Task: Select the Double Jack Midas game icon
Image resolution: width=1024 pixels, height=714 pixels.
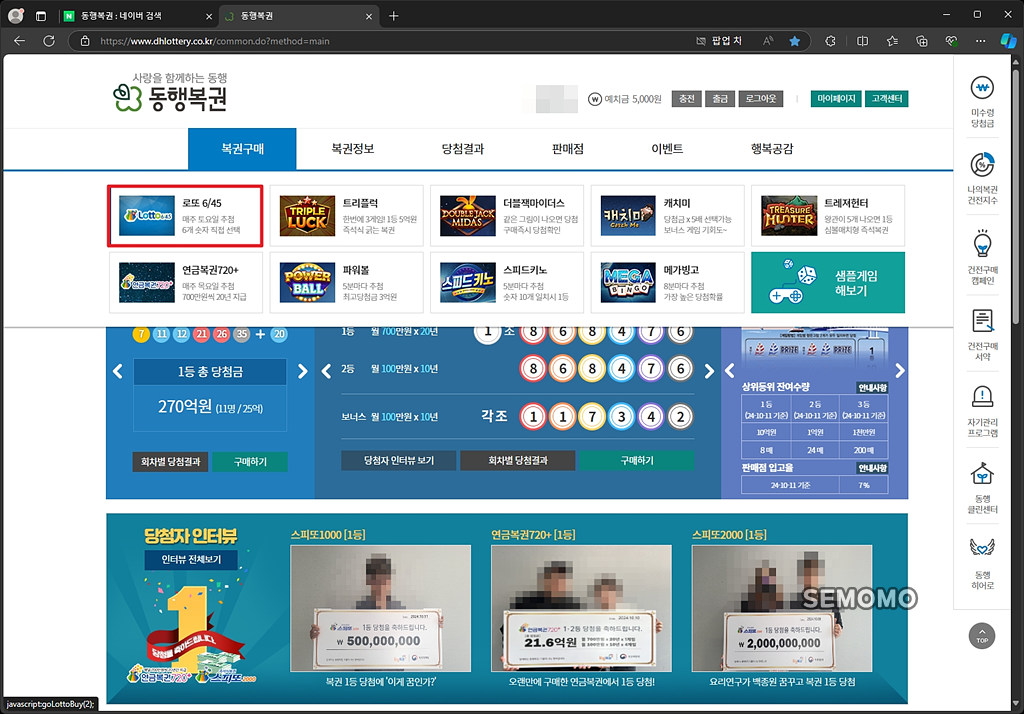Action: [x=468, y=216]
